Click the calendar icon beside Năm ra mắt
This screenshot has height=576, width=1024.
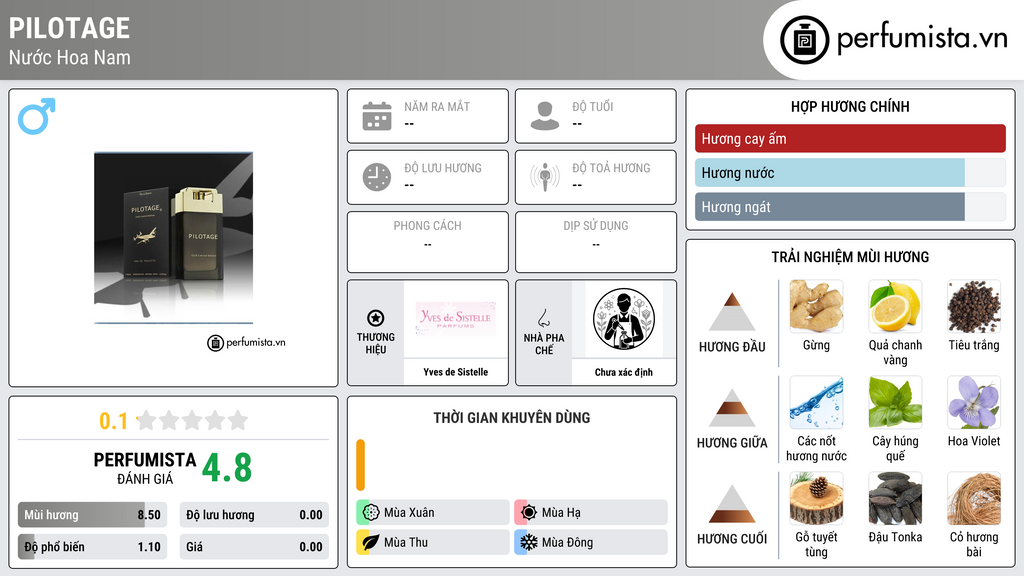click(377, 116)
